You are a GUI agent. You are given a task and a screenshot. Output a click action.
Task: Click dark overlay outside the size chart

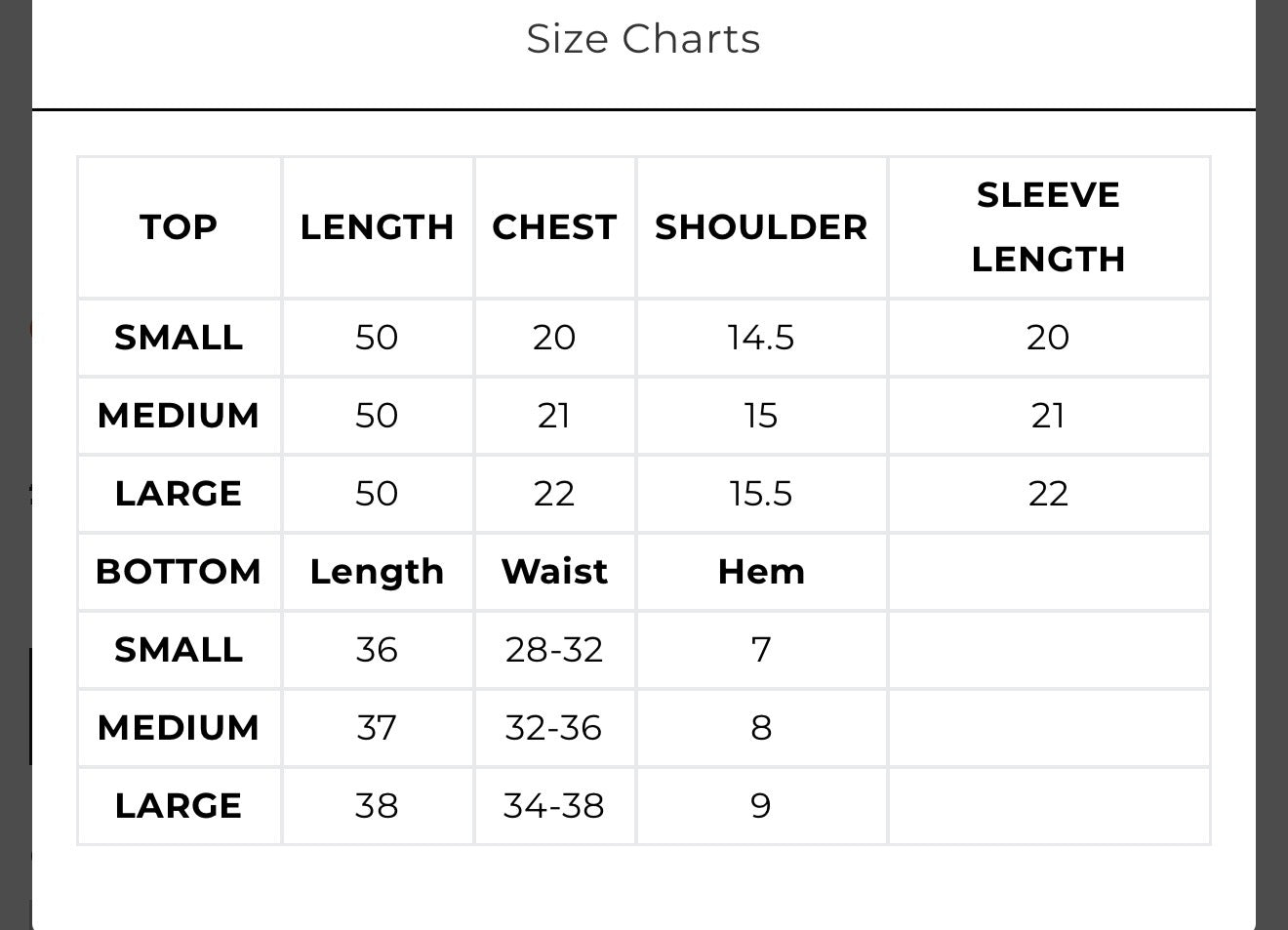1271,465
